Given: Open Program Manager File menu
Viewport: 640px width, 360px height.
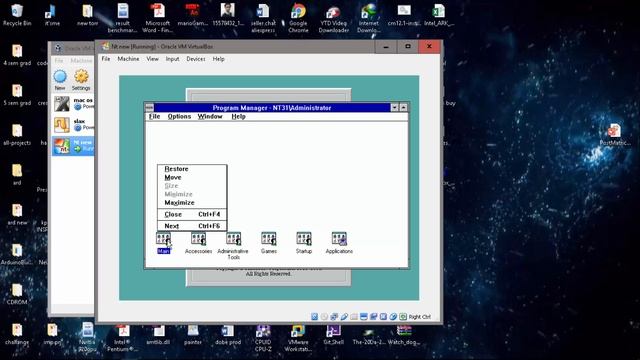Looking at the screenshot, I should click(154, 116).
